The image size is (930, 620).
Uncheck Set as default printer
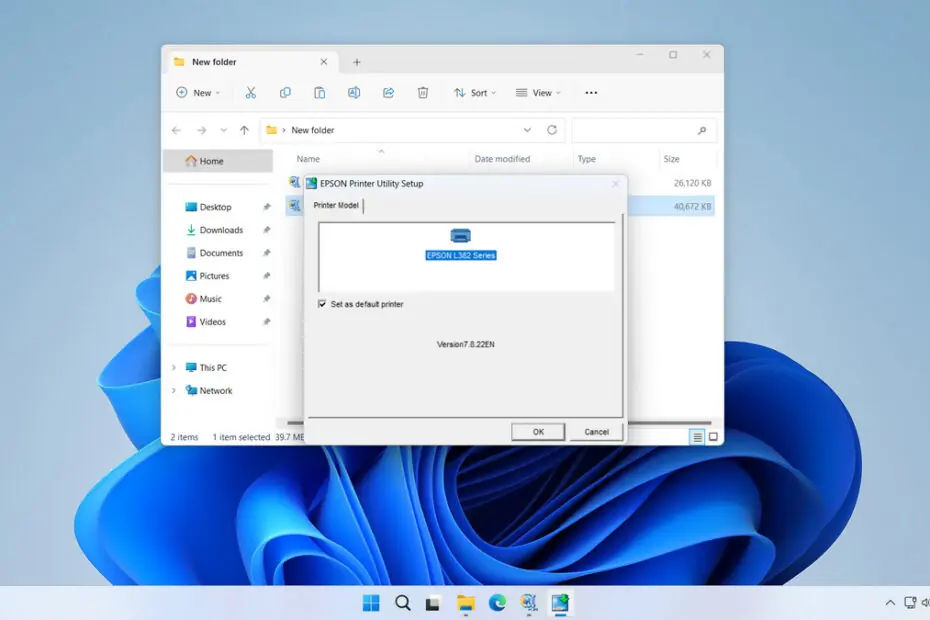(x=322, y=304)
